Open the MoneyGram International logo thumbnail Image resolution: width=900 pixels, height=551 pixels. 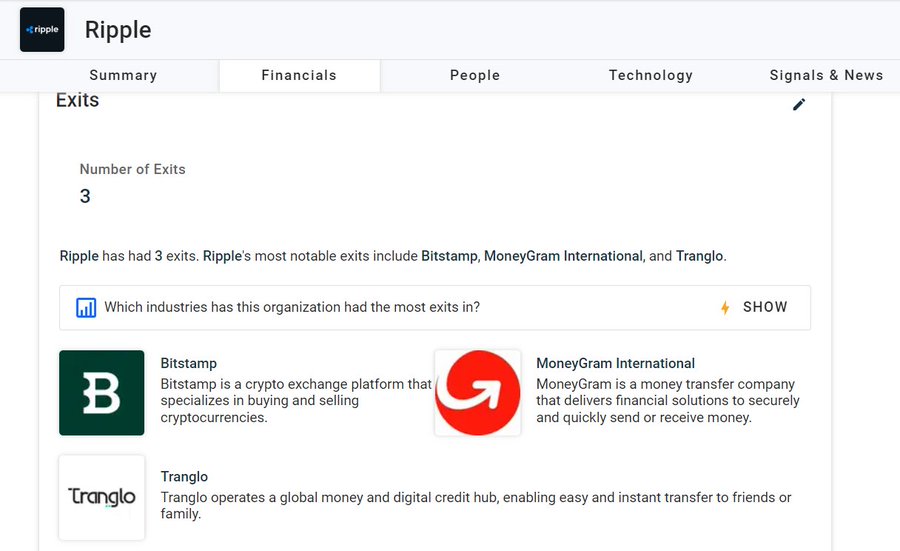[478, 393]
